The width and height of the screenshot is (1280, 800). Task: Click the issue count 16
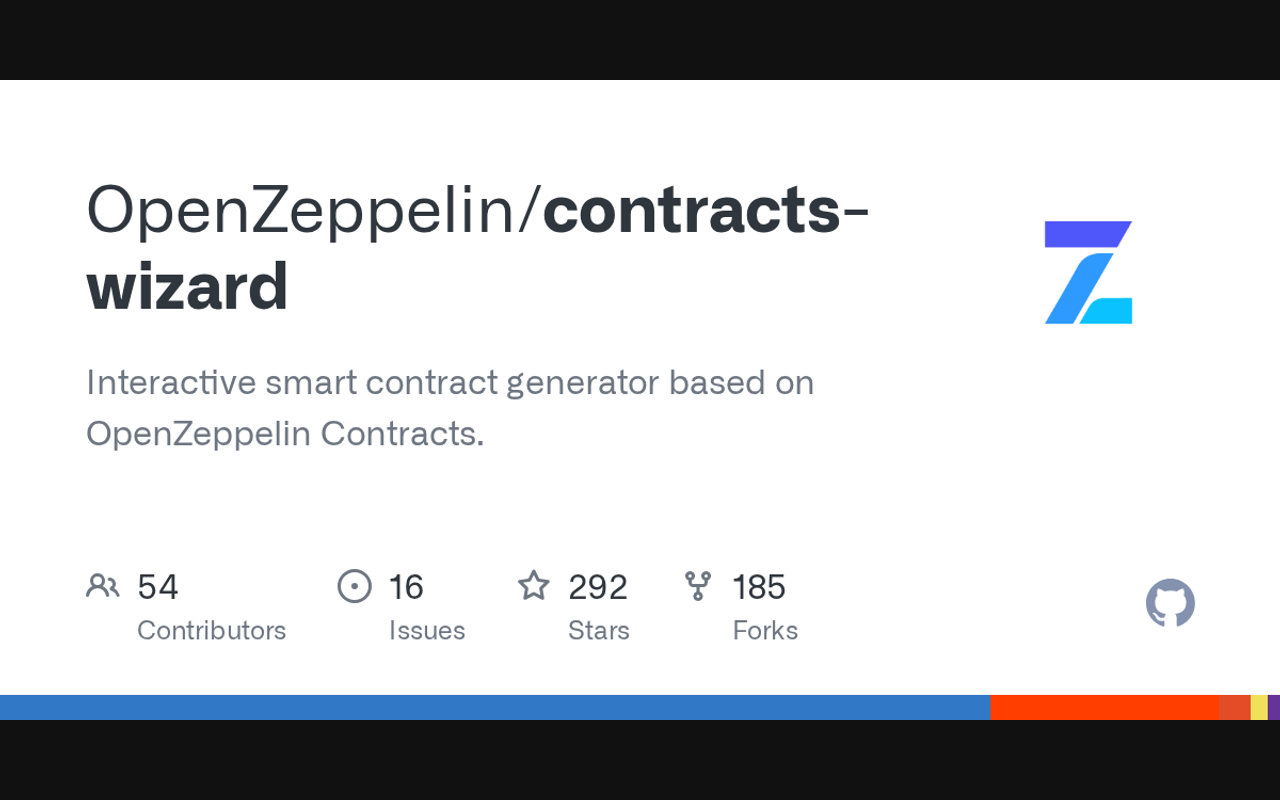406,587
